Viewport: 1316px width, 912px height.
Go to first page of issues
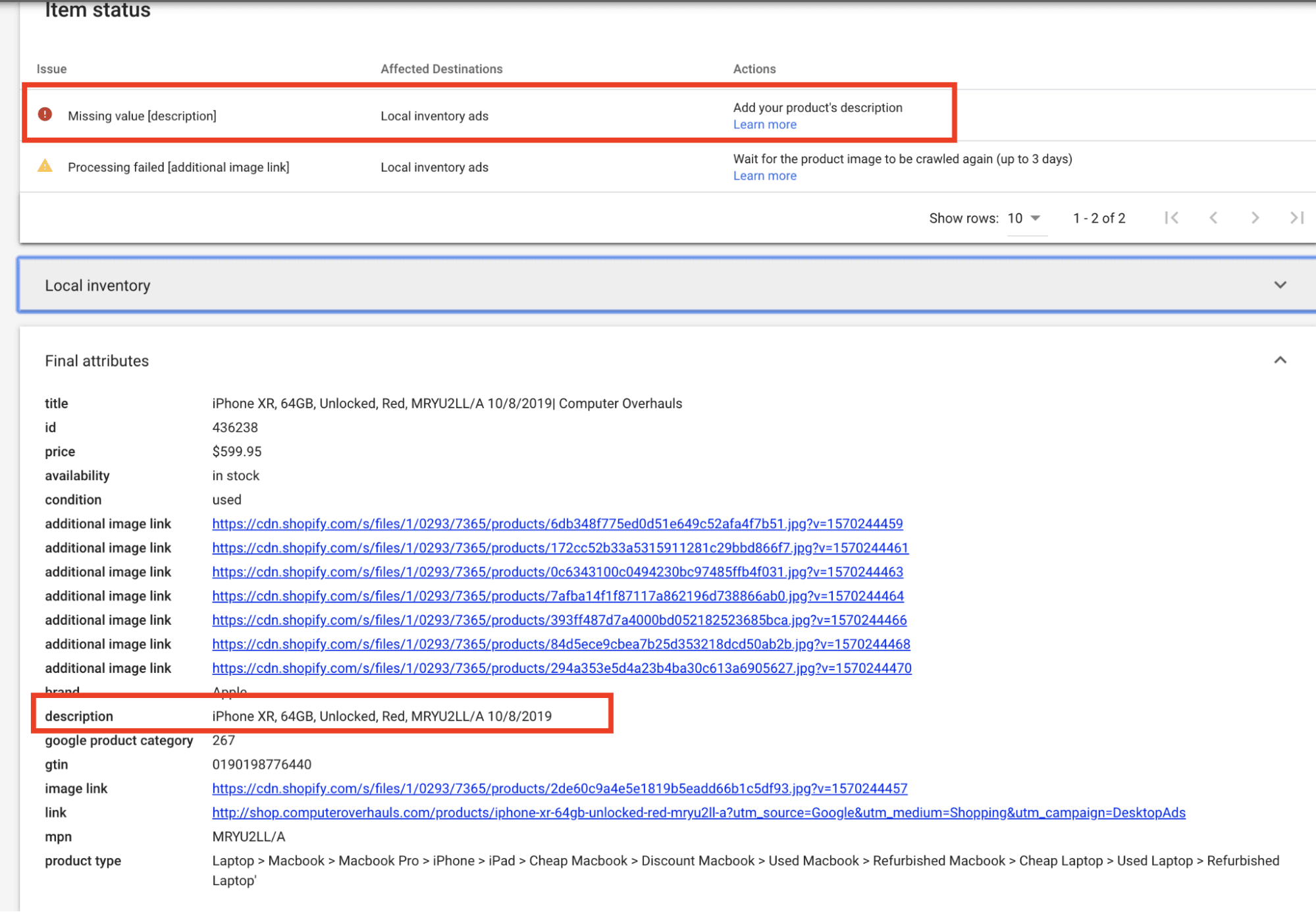pyautogui.click(x=1171, y=218)
